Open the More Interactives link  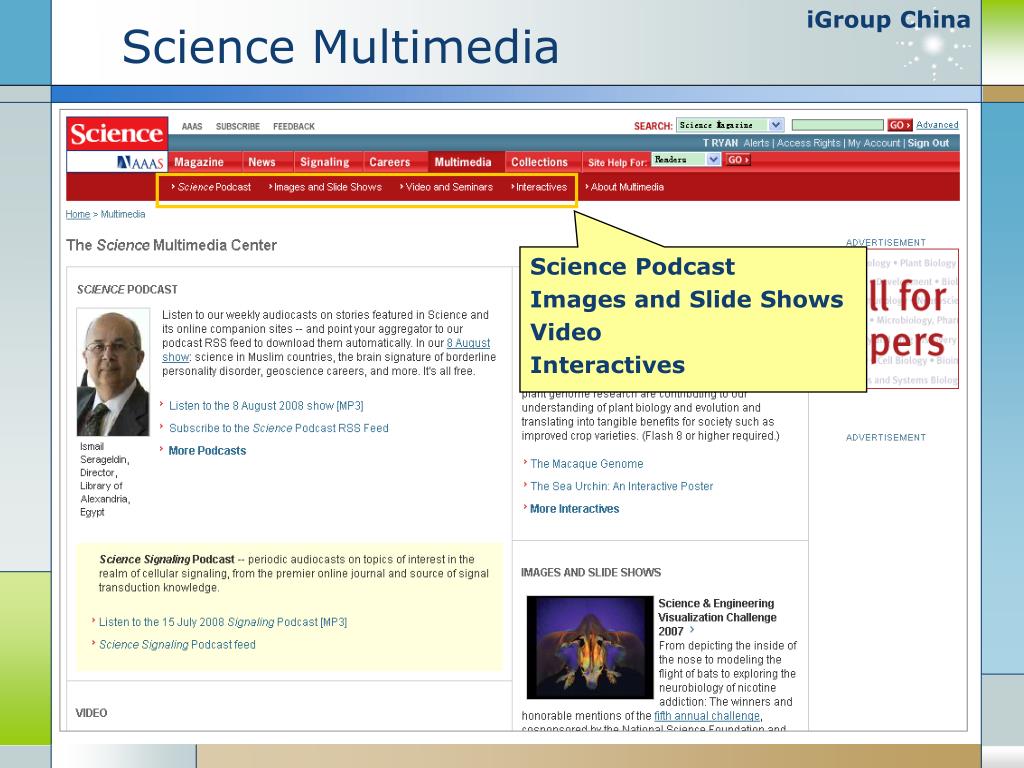tap(574, 509)
